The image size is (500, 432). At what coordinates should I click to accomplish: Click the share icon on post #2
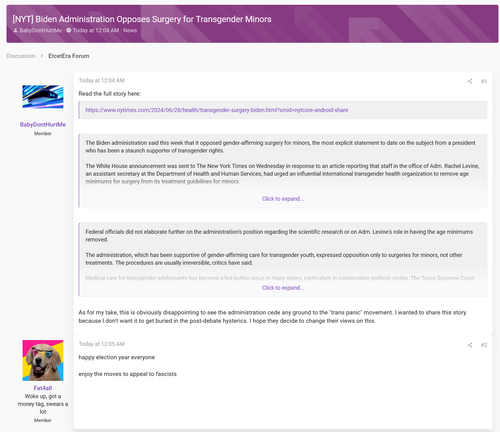click(470, 345)
